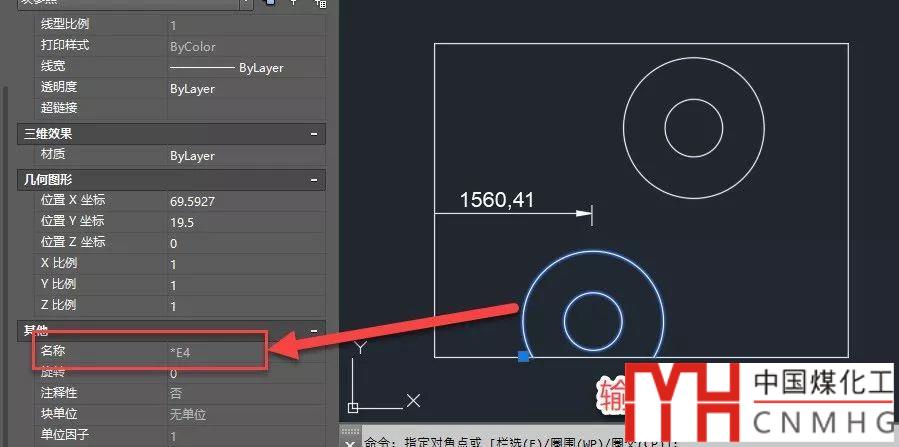Select the 材质 ByLayer material field

[x=245, y=156]
